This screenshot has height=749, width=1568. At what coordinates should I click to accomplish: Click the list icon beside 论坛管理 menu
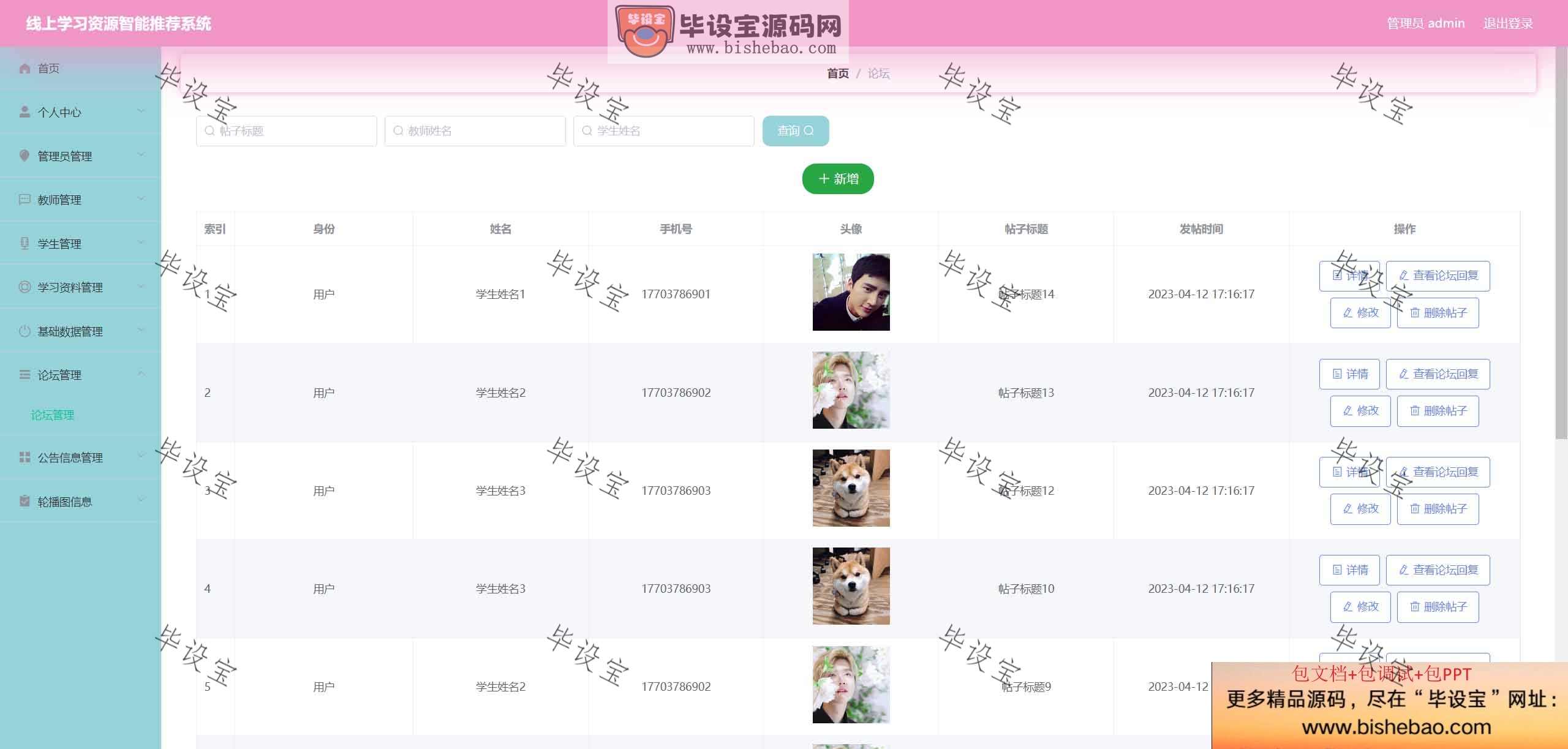pos(24,375)
